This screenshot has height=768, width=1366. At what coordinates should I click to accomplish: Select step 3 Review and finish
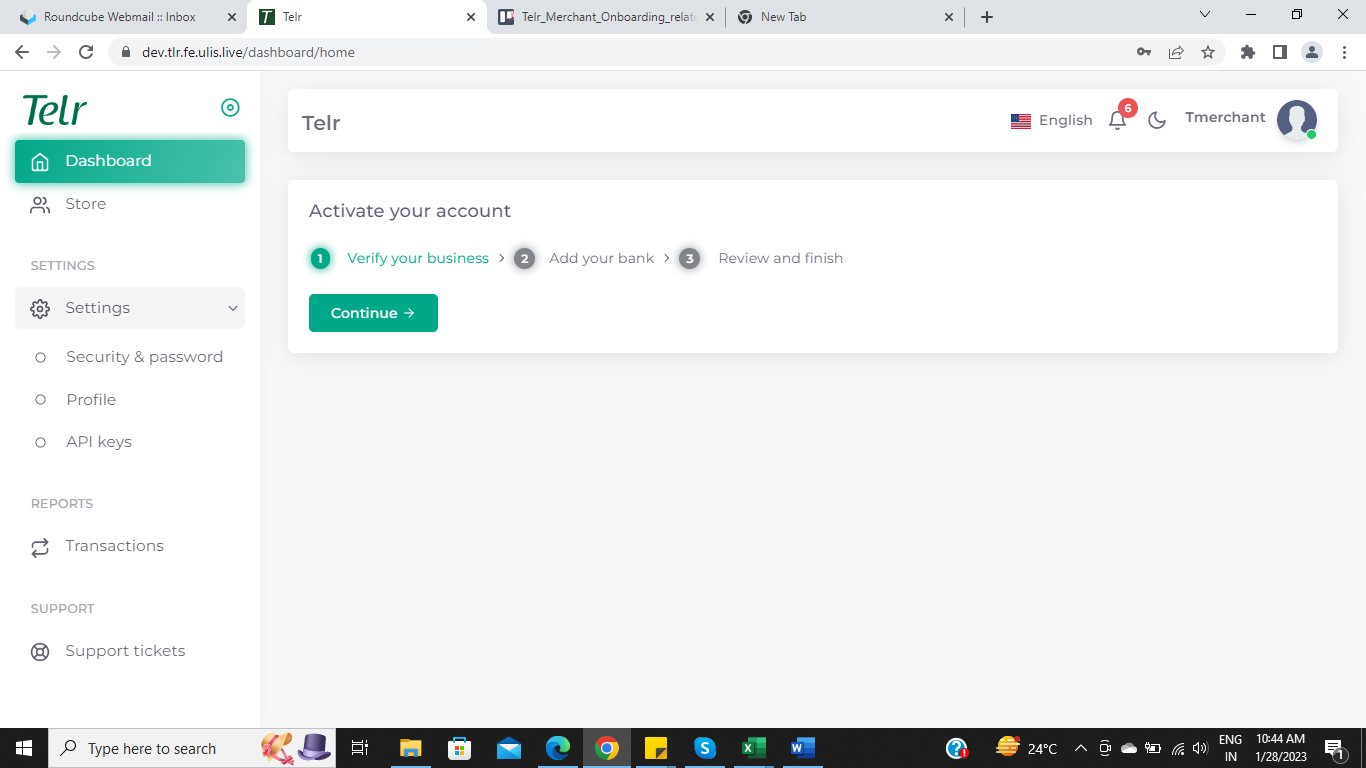tap(780, 258)
